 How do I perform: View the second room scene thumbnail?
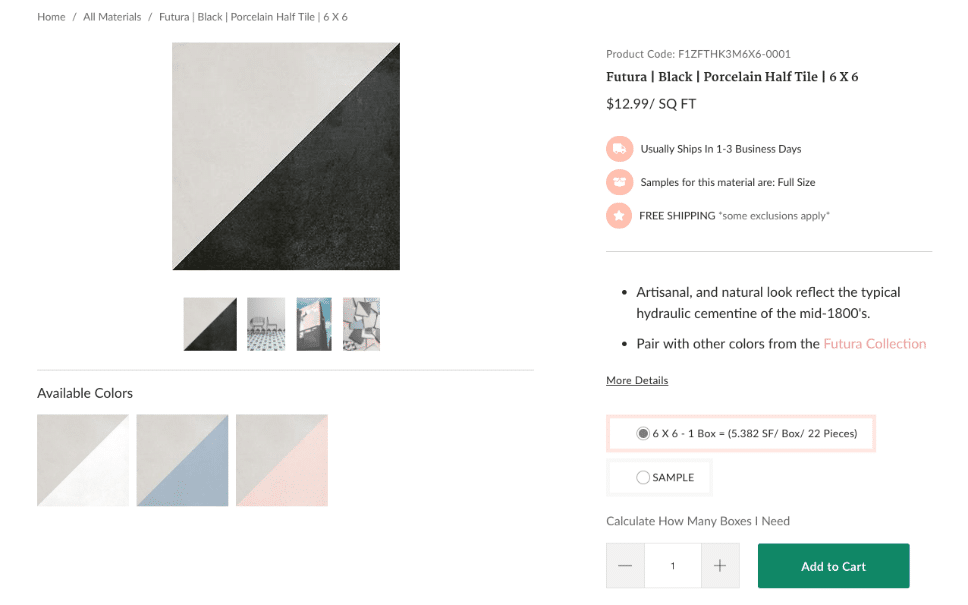[x=266, y=324]
